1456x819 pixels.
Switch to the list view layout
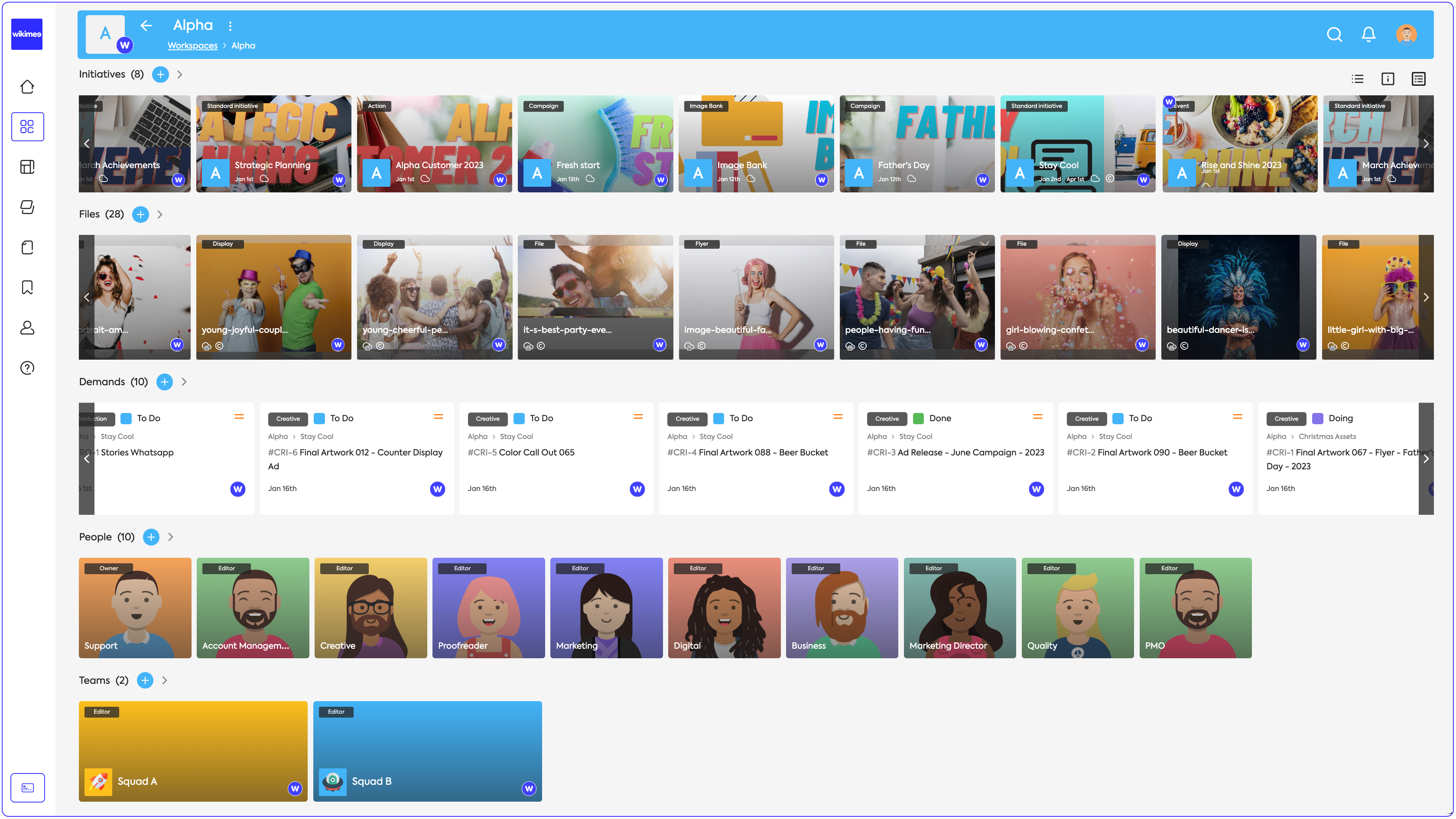(1357, 79)
